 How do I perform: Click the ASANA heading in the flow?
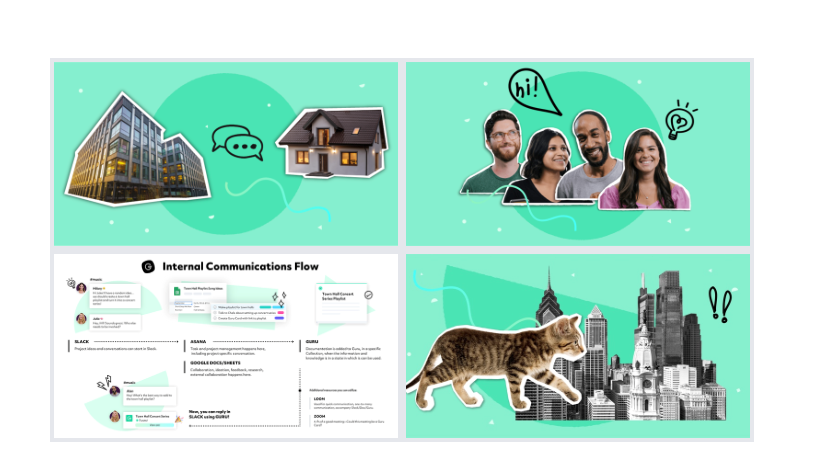click(198, 342)
